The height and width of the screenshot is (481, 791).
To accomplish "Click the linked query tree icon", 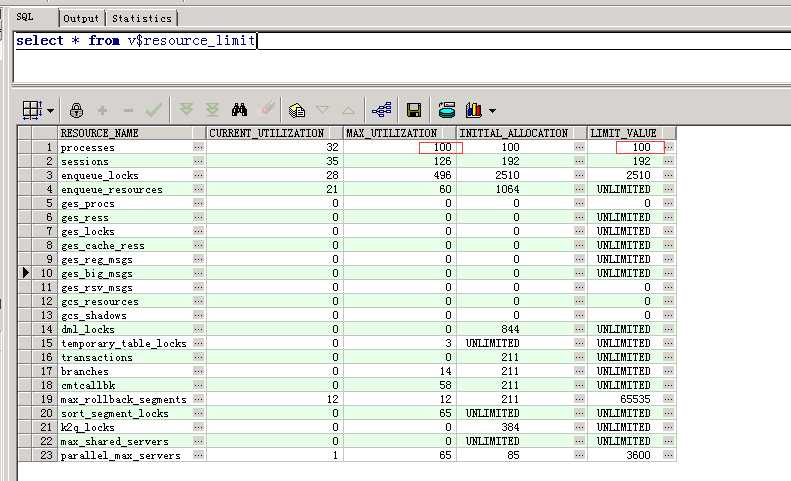I will tap(381, 110).
